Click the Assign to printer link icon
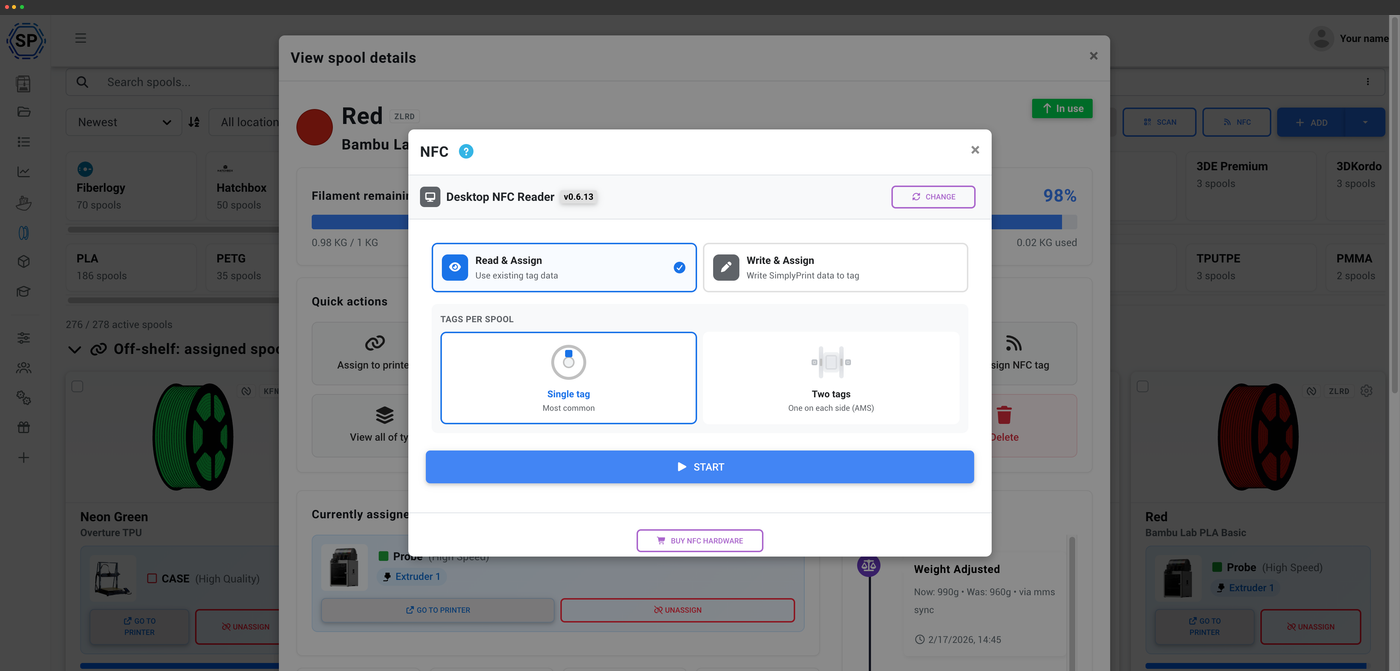 [375, 343]
